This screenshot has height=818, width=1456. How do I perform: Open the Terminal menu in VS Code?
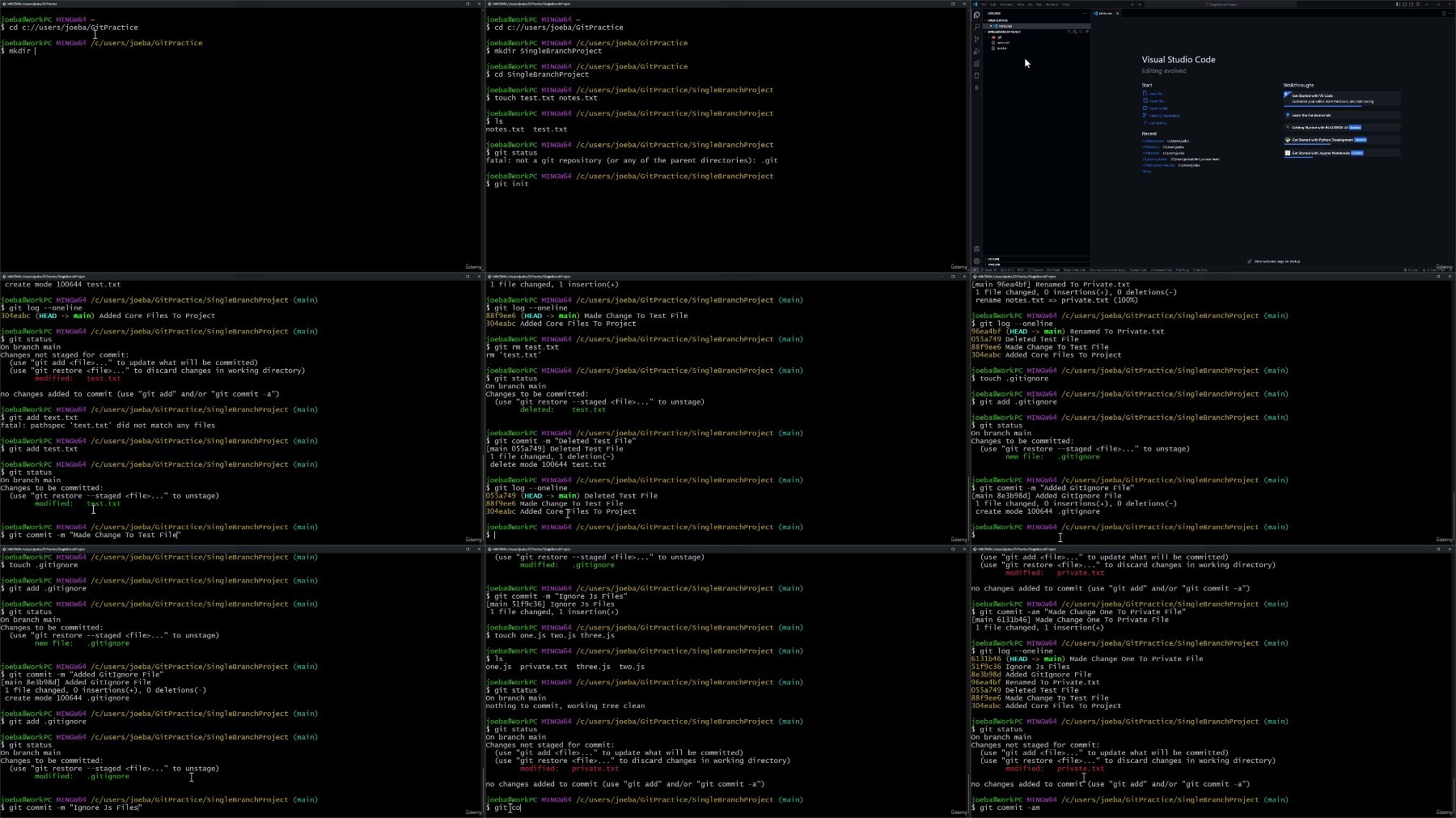tap(1052, 4)
